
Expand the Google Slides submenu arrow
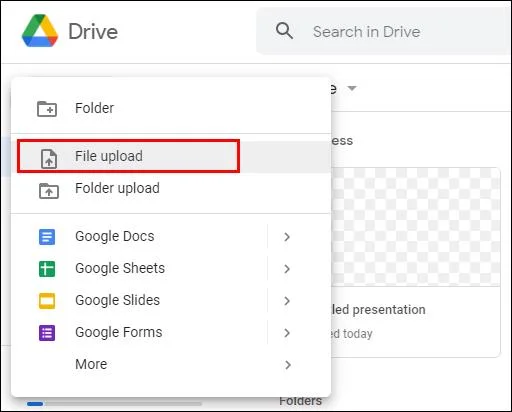(x=287, y=301)
